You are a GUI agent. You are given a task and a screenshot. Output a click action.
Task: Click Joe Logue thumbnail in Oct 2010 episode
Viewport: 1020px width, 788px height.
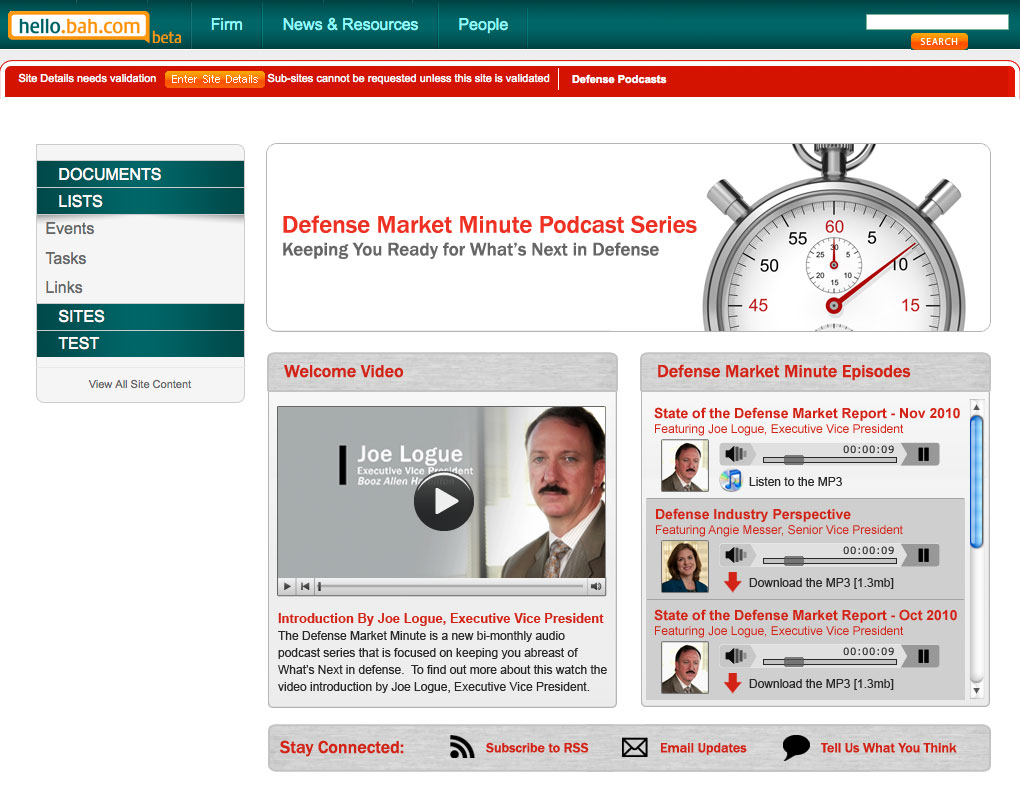pyautogui.click(x=684, y=667)
